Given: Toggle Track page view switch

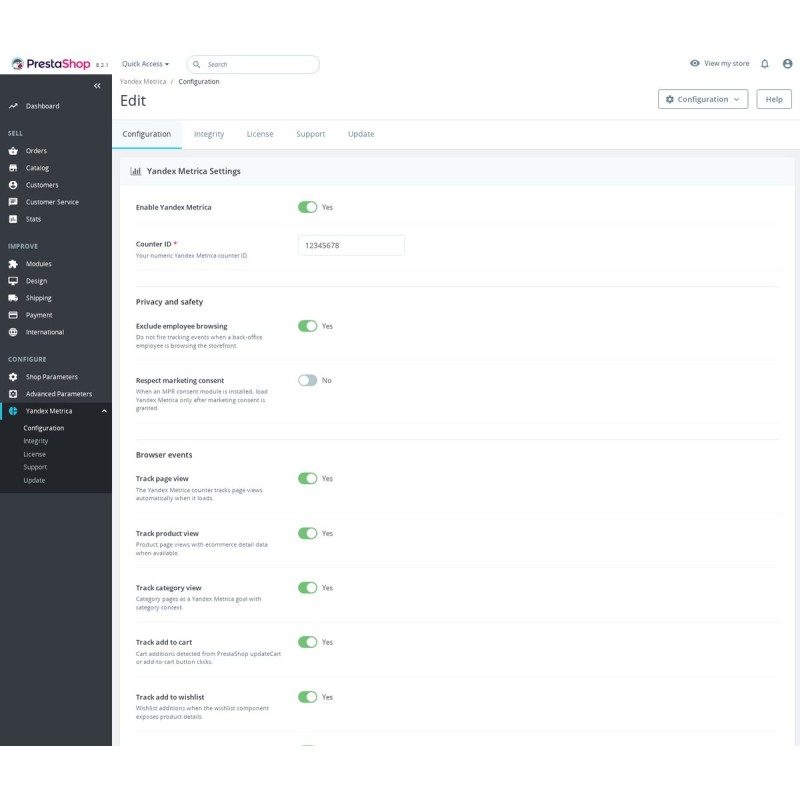Looking at the screenshot, I should coord(308,479).
